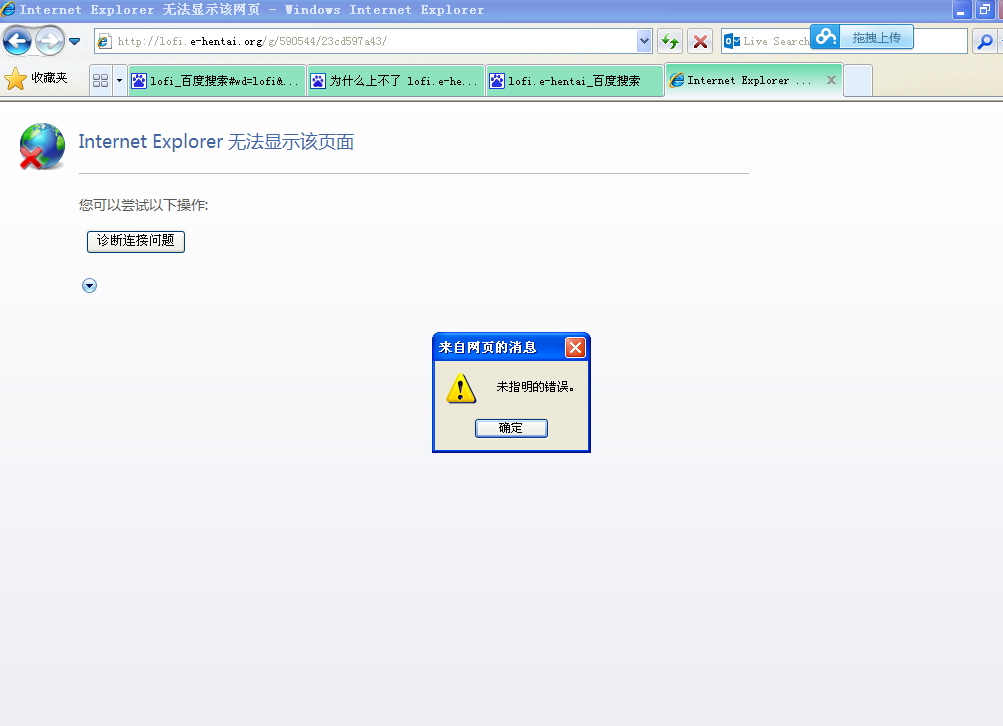Click the globe error icon
1003x726 pixels.
42,146
